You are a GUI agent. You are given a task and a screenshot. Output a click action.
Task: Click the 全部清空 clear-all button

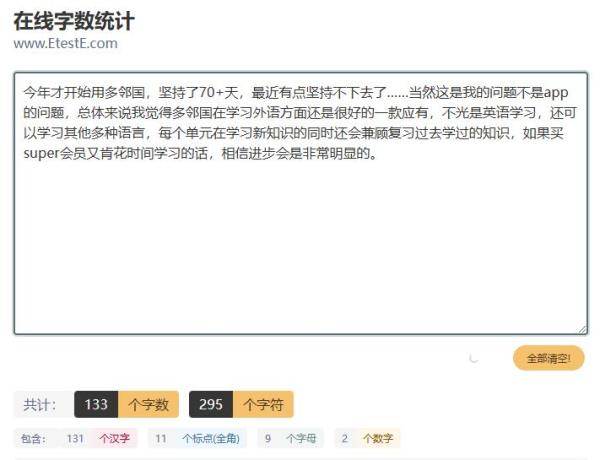coord(548,358)
